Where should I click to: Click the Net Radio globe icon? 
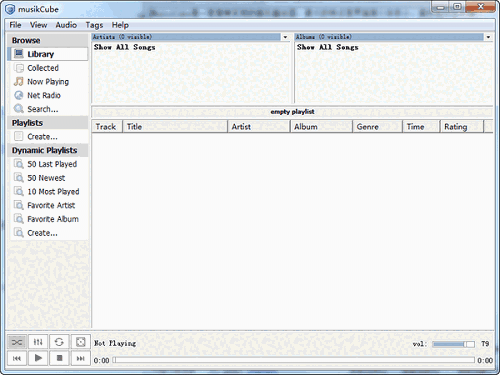[19, 95]
